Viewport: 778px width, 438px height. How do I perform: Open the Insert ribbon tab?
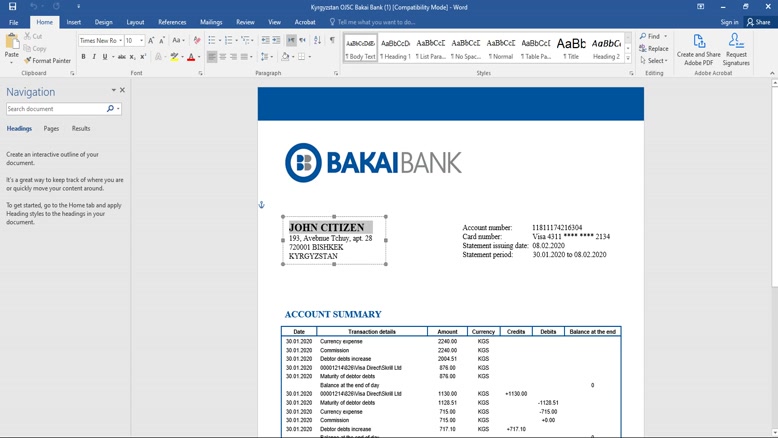[74, 22]
